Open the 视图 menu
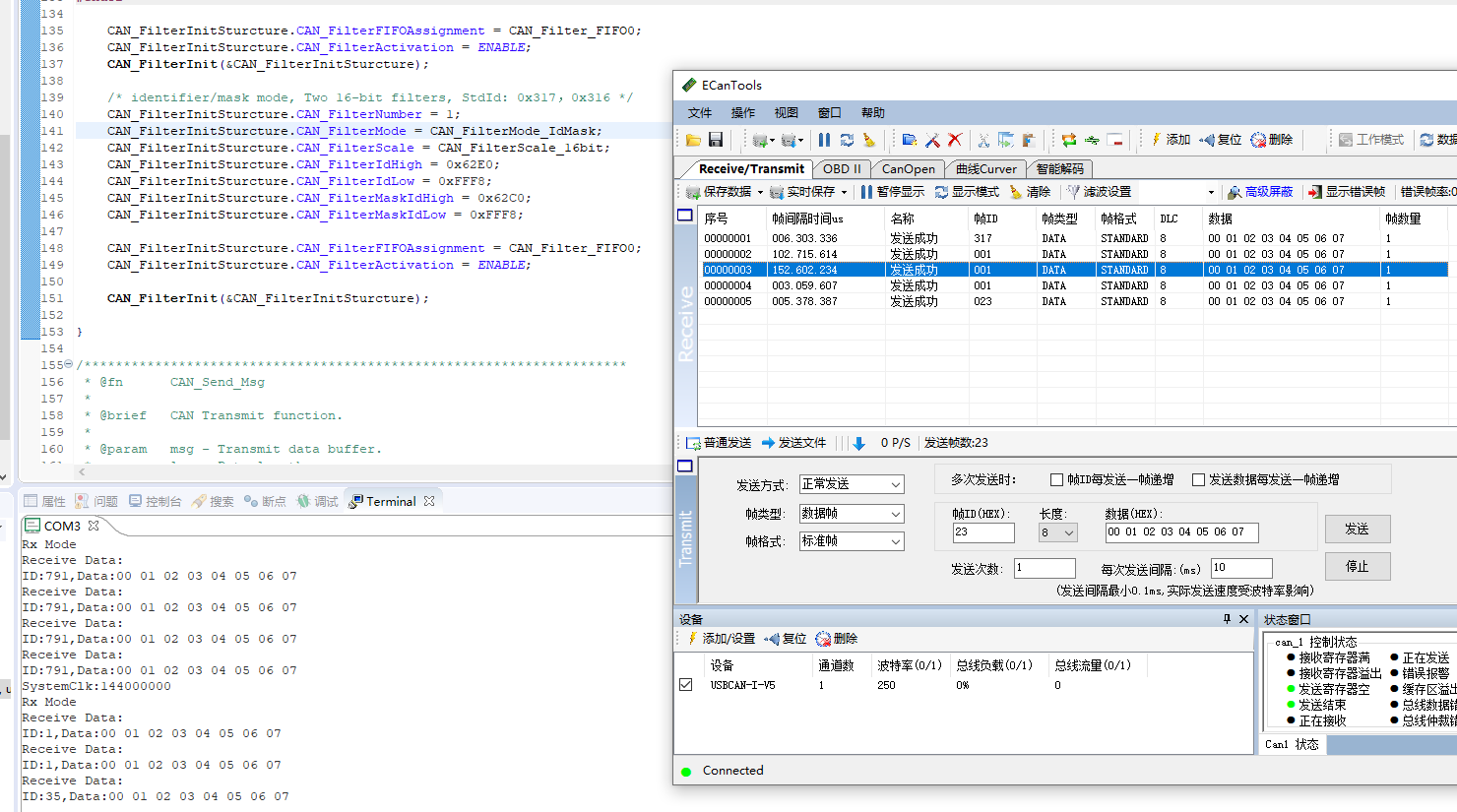Screen dimensions: 1457x812 coord(787,113)
